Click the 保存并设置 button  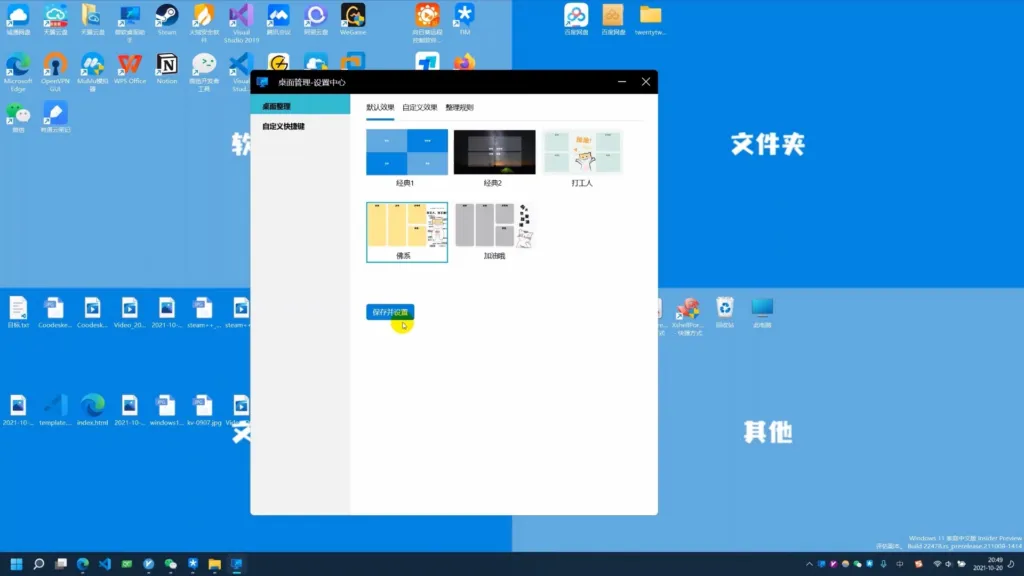click(390, 312)
